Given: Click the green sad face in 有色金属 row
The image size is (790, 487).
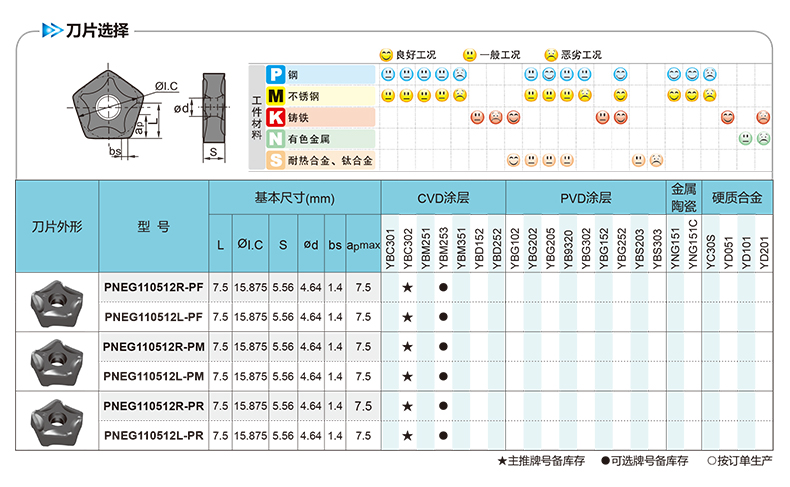Looking at the screenshot, I should tap(763, 138).
